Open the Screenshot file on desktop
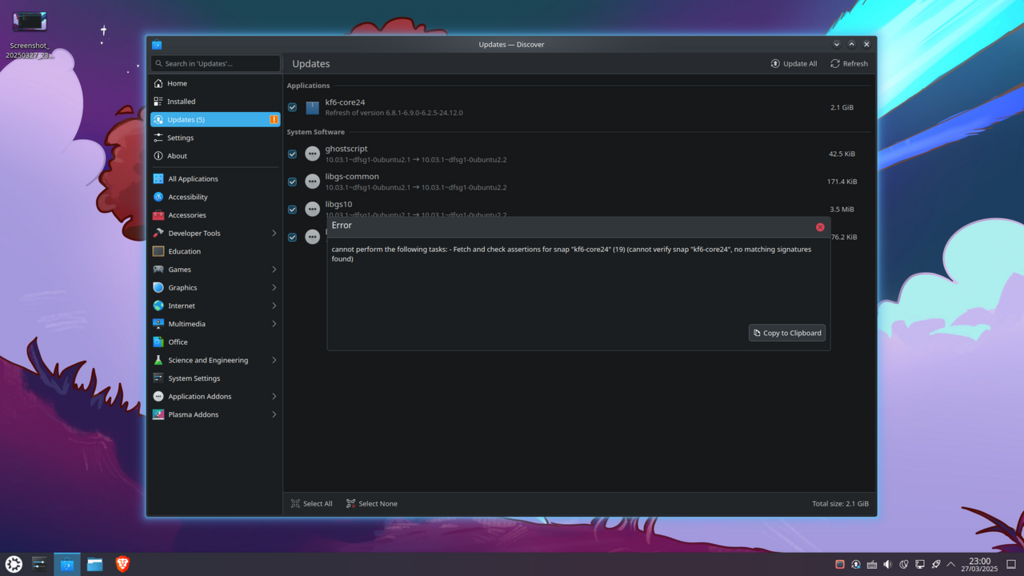The width and height of the screenshot is (1024, 576). [29, 34]
